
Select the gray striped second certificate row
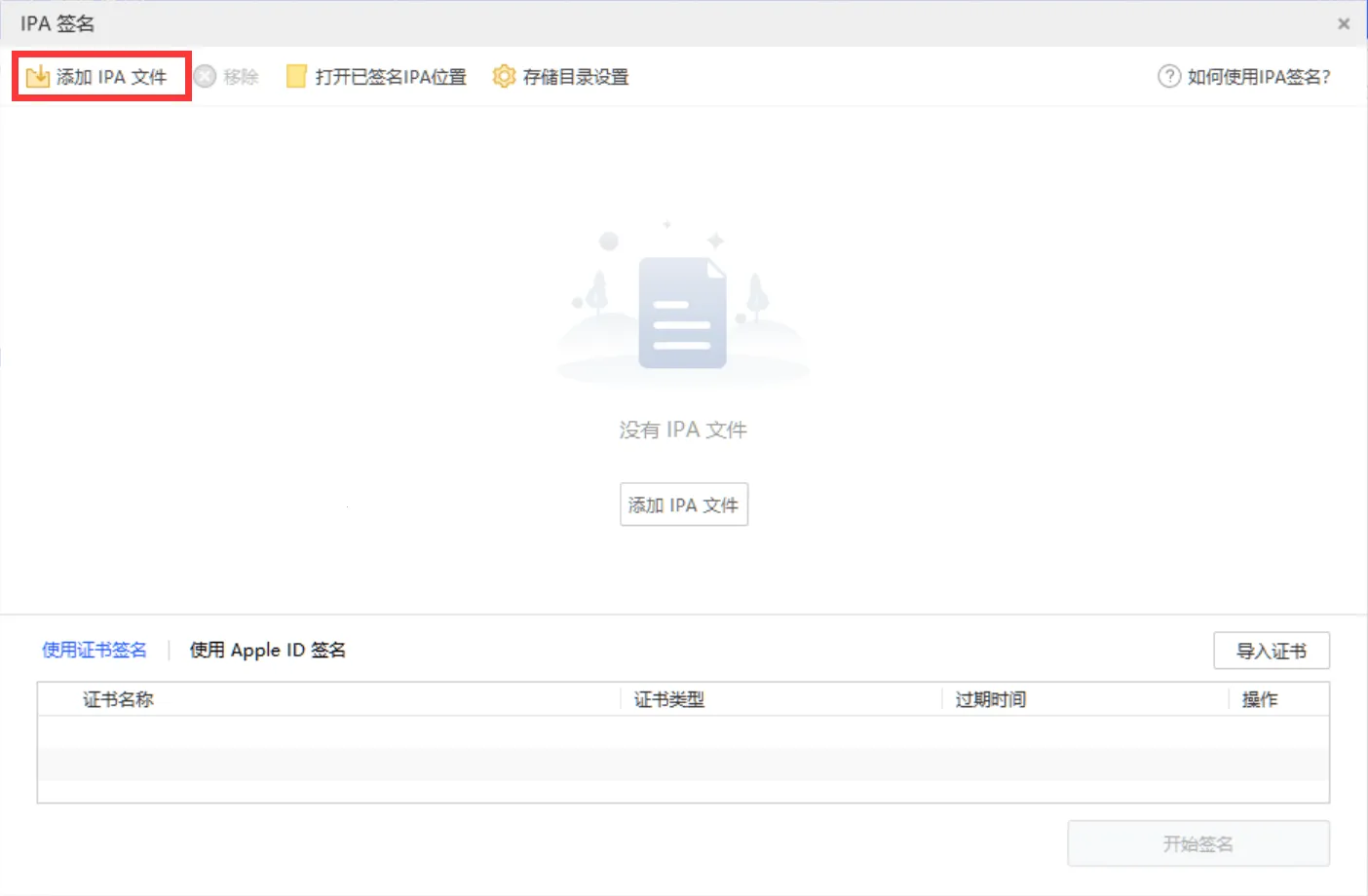[x=682, y=765]
